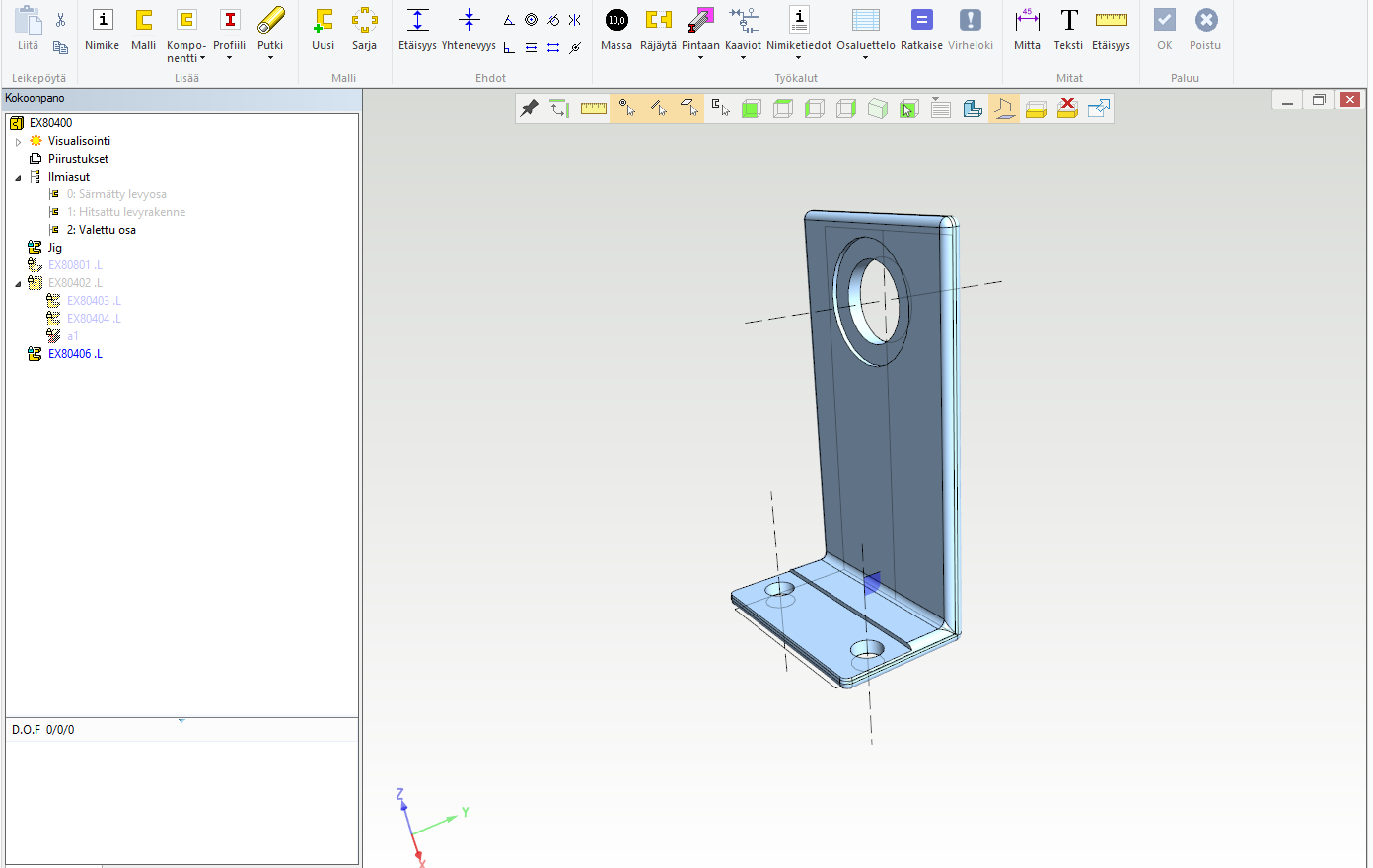
Task: Select the Räjäytä explode tool
Action: [x=658, y=21]
